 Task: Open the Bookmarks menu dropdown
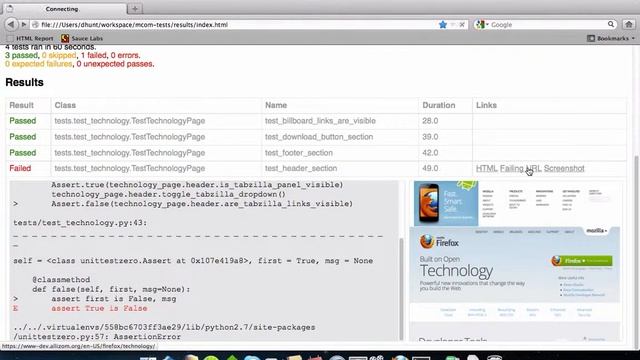point(611,38)
